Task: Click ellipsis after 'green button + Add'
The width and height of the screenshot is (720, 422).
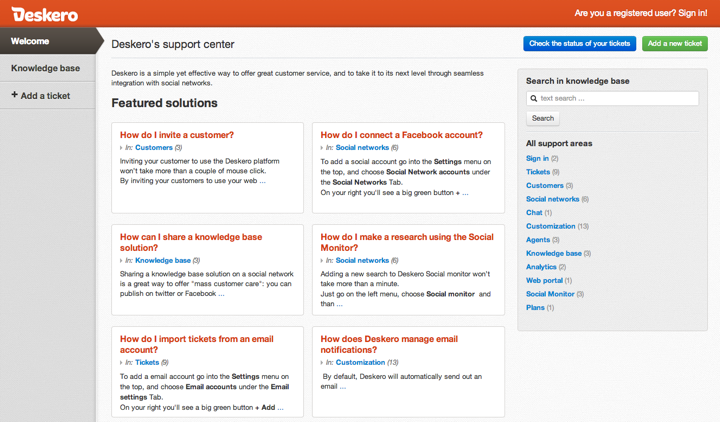Action: click(x=281, y=408)
